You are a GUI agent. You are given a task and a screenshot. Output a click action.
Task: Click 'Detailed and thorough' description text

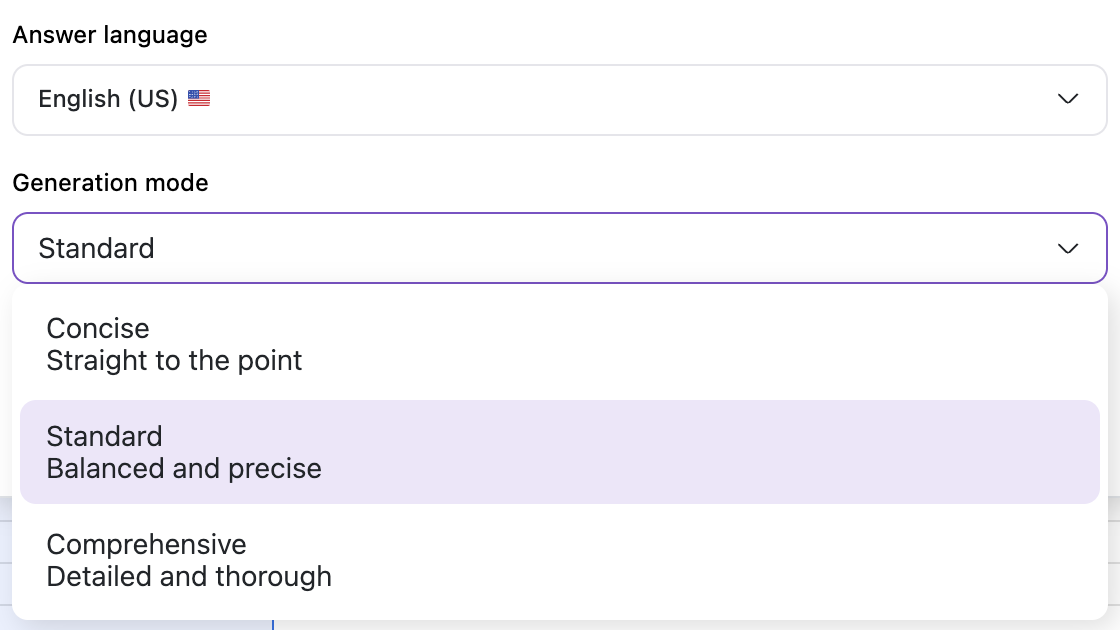tap(189, 576)
